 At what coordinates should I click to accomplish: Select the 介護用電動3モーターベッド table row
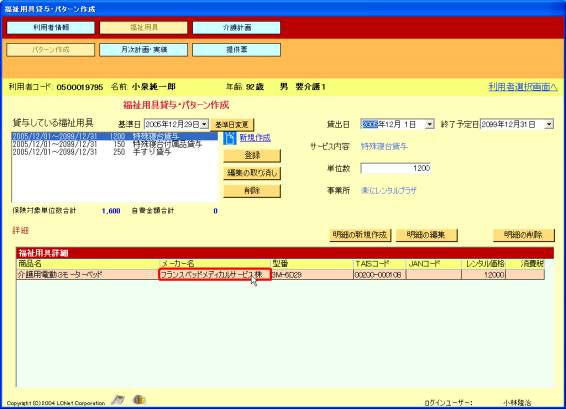coord(280,275)
